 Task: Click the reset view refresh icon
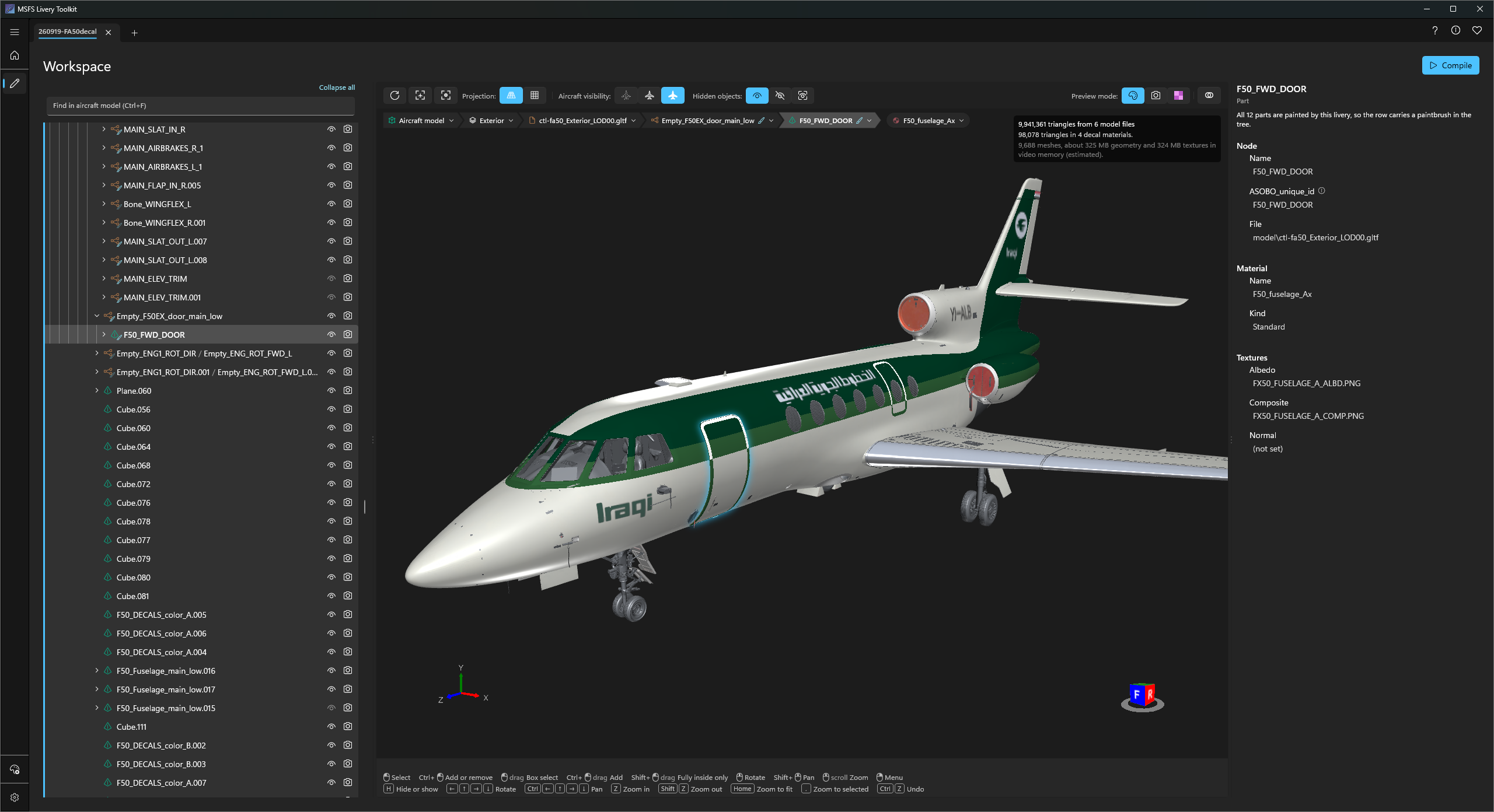tap(395, 96)
